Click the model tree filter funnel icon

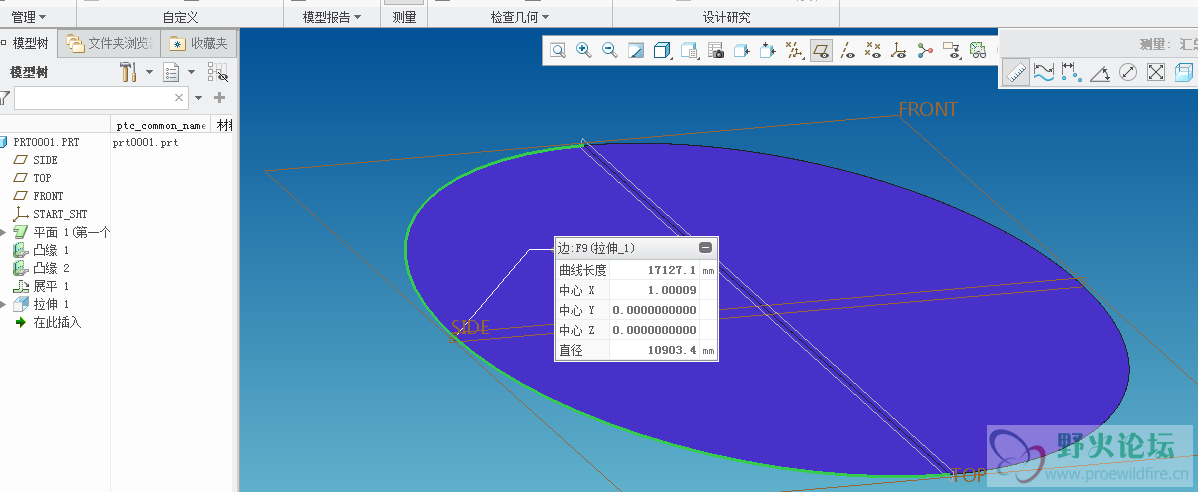pos(5,98)
